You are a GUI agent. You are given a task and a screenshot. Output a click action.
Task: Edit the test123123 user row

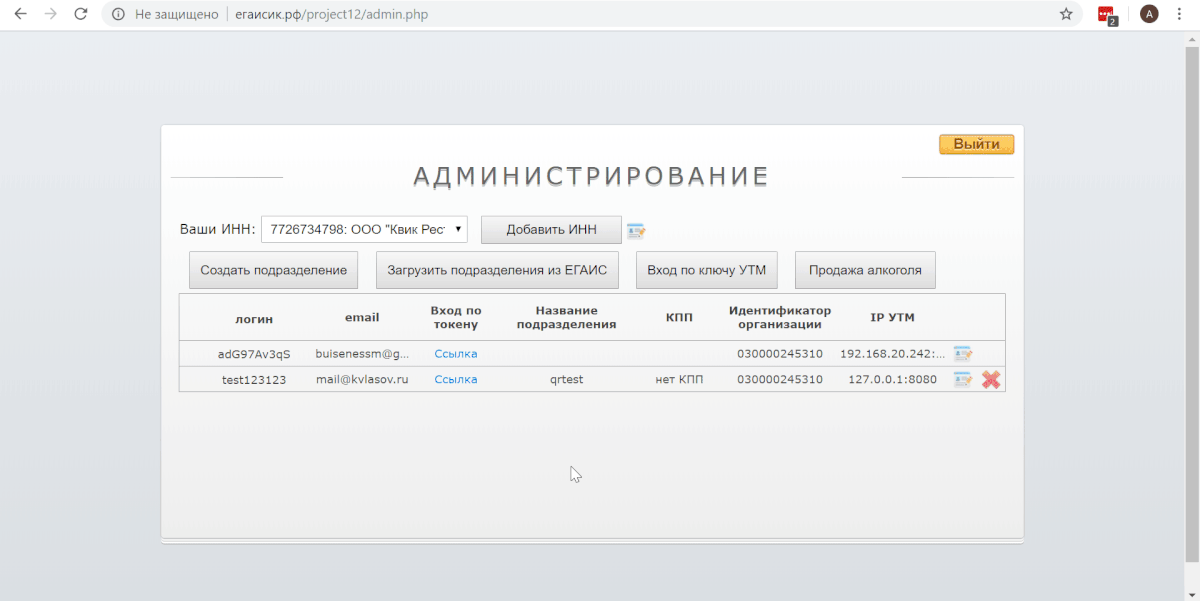click(x=962, y=380)
